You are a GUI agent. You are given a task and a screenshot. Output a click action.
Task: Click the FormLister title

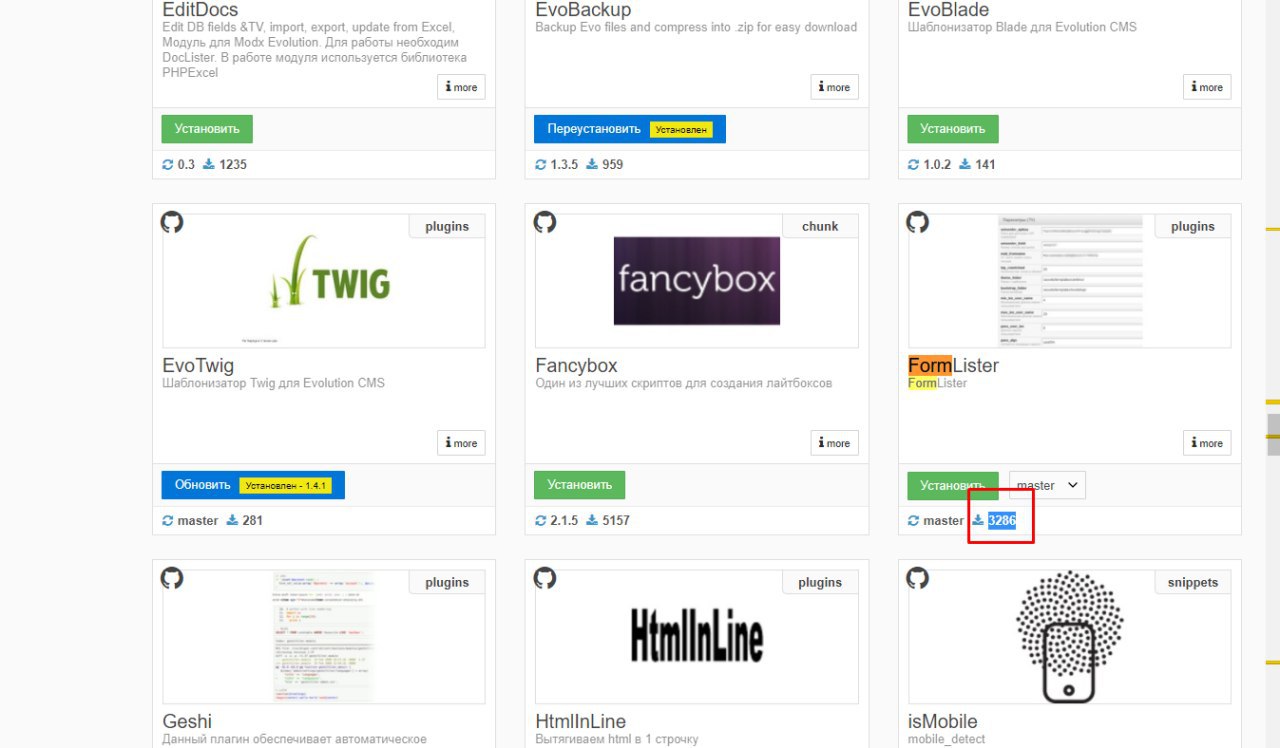(x=953, y=365)
